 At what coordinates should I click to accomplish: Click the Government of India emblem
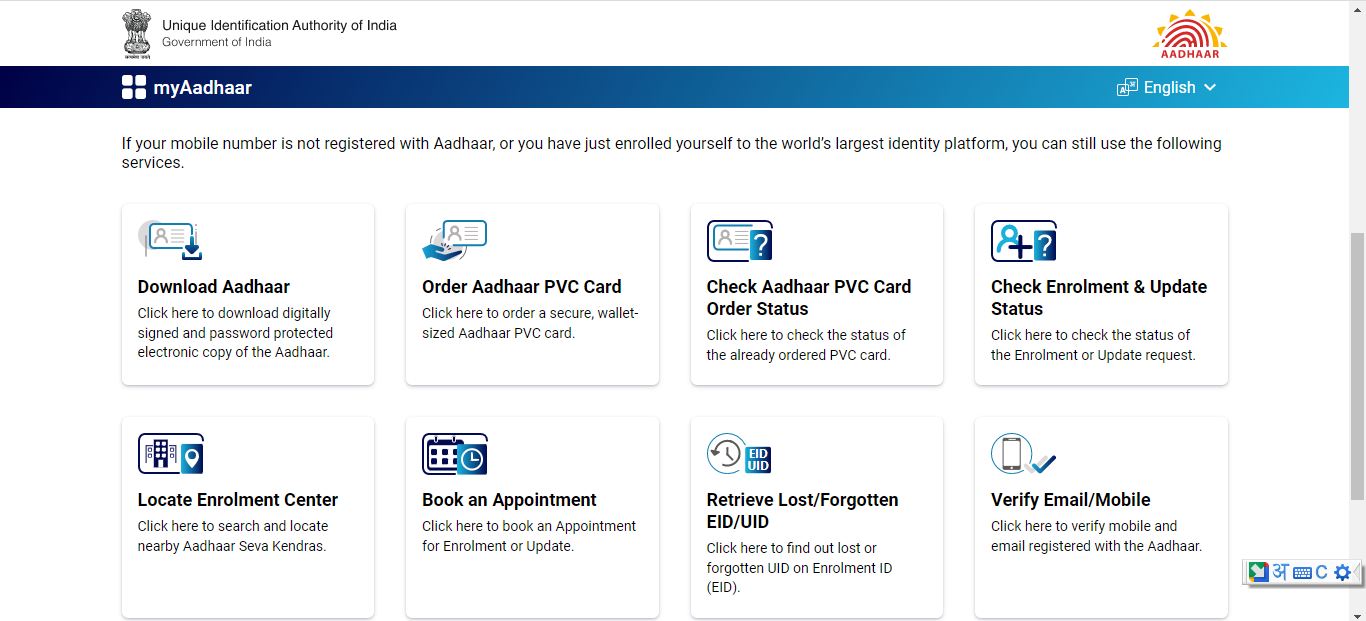coord(137,33)
